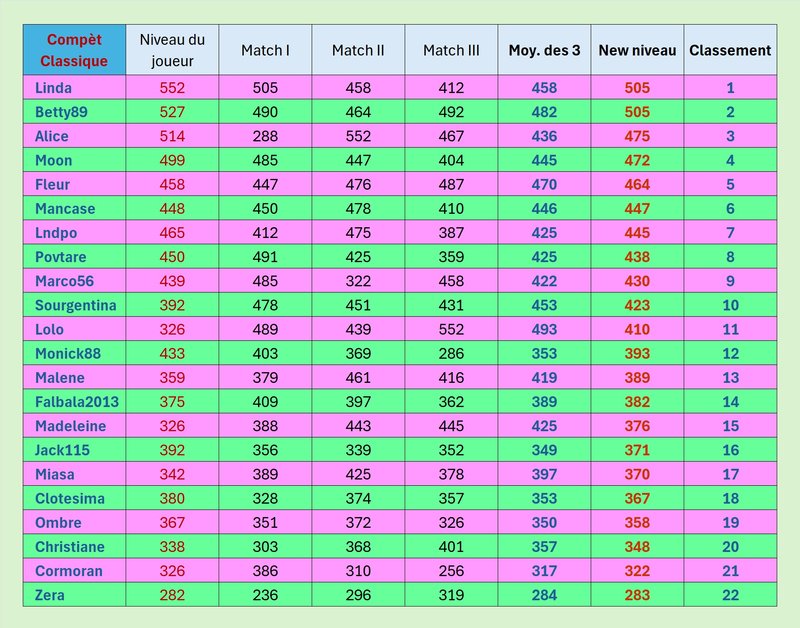Select Sourgentina's new level 423
Viewport: 800px width, 628px height.
click(x=637, y=306)
